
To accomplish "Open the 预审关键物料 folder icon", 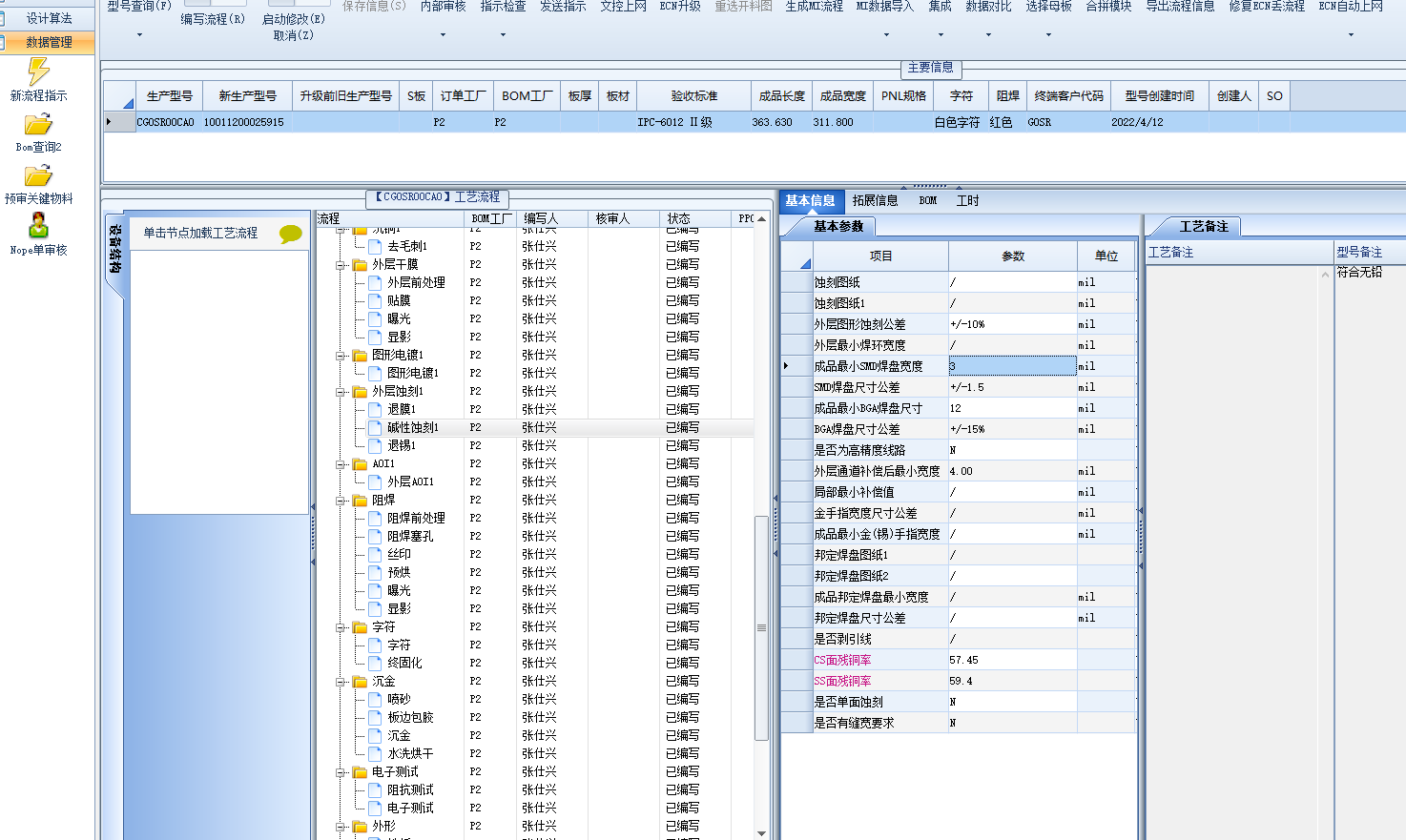I will [38, 175].
